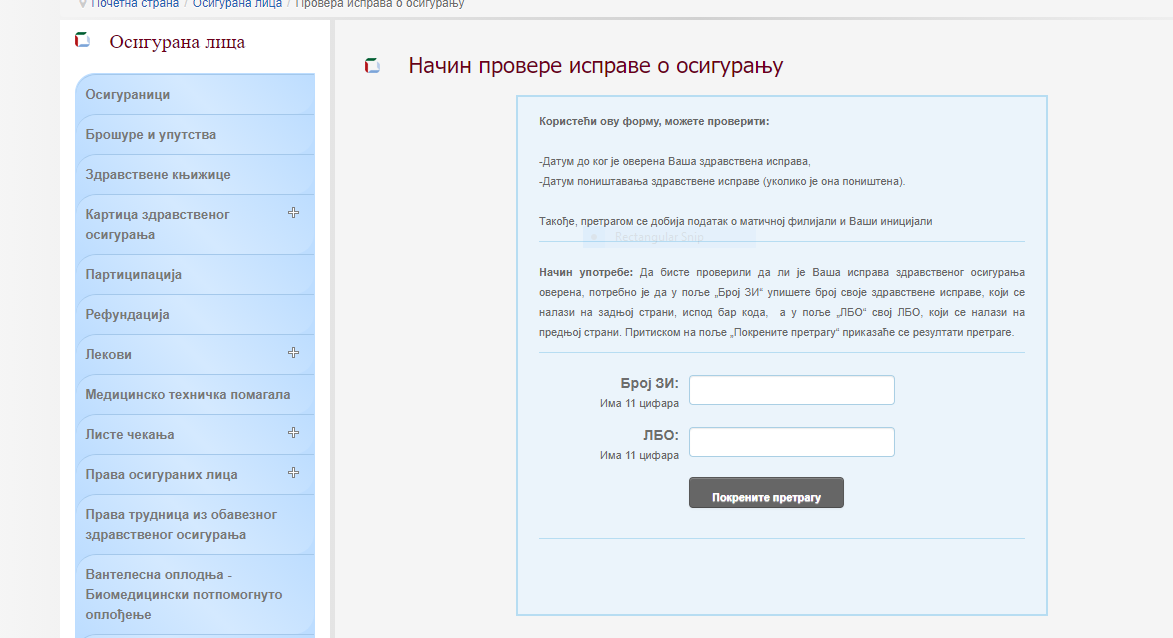Go to Партиципација sidebar entry

[x=195, y=274]
